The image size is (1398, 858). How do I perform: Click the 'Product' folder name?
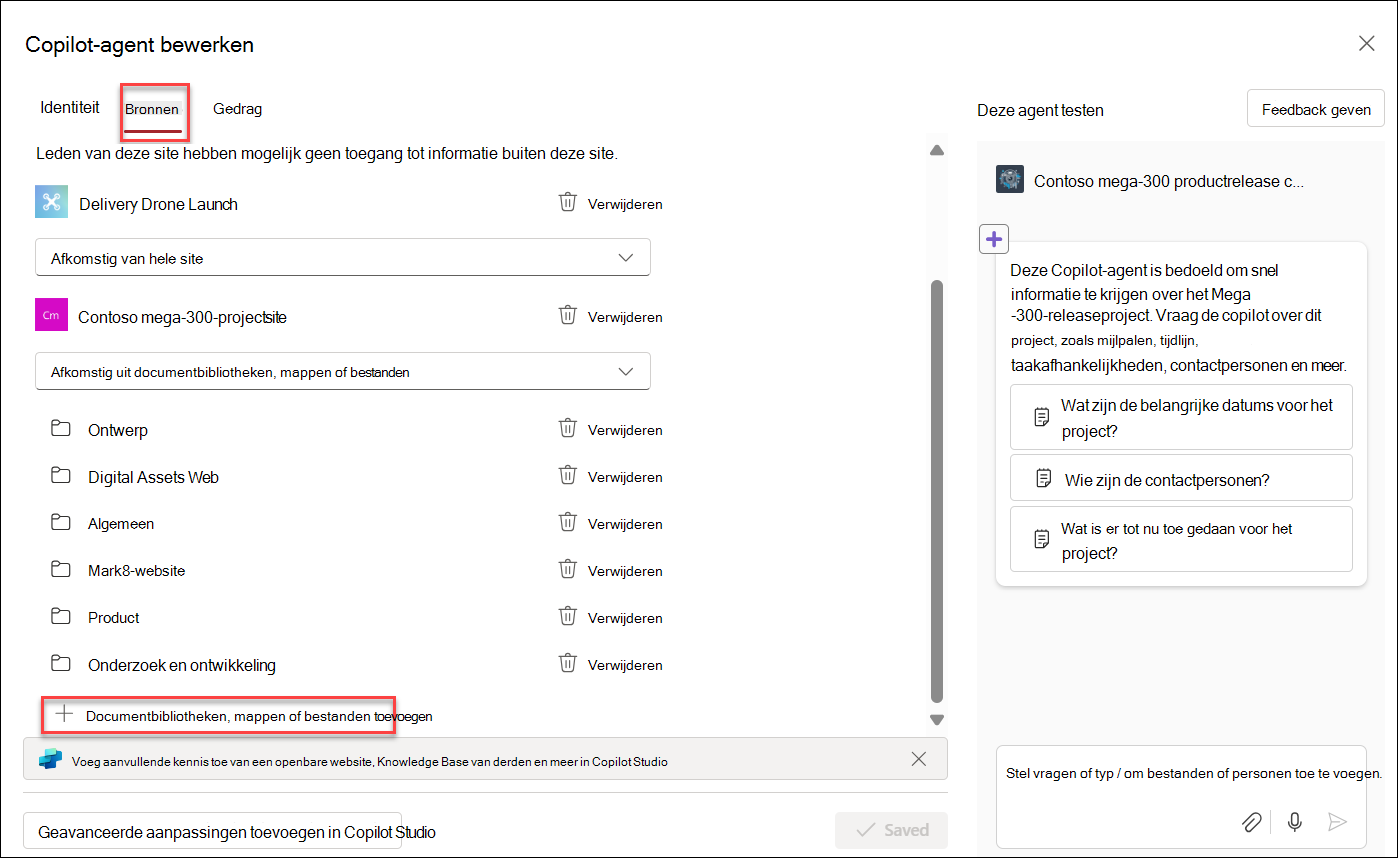[x=114, y=617]
